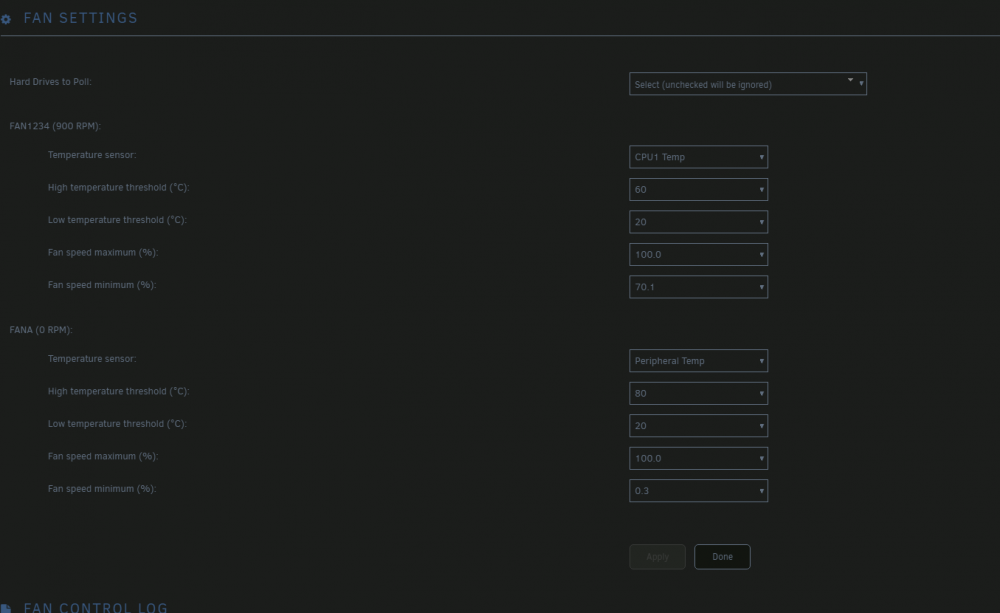Open FANA Low temperature threshold dropdown

(x=698, y=426)
